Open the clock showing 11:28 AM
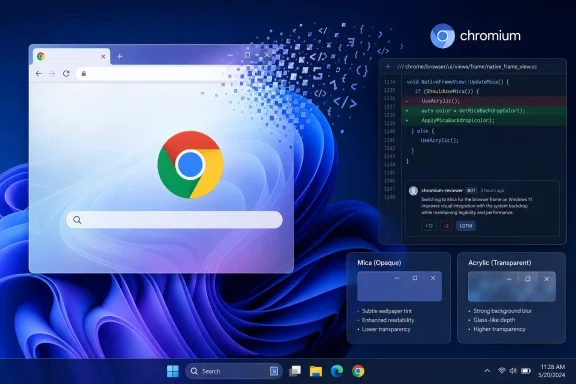Image resolution: width=576 pixels, height=384 pixels. click(x=552, y=371)
